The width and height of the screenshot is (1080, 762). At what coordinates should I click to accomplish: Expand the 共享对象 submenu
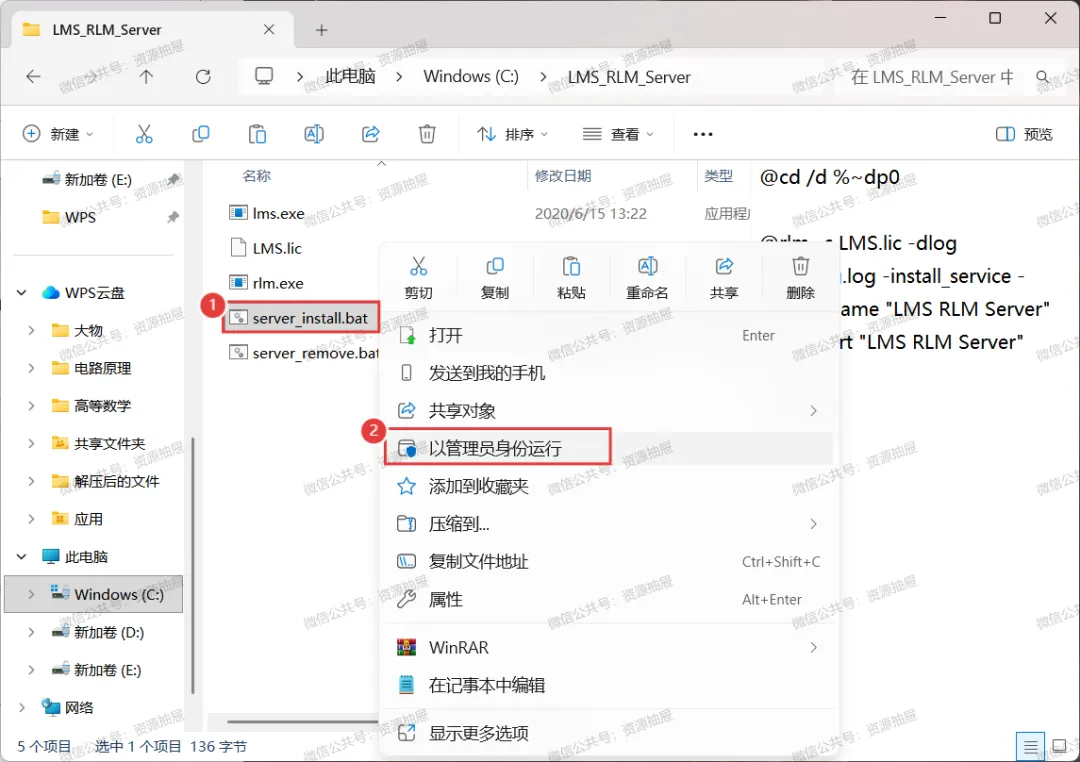[609, 411]
